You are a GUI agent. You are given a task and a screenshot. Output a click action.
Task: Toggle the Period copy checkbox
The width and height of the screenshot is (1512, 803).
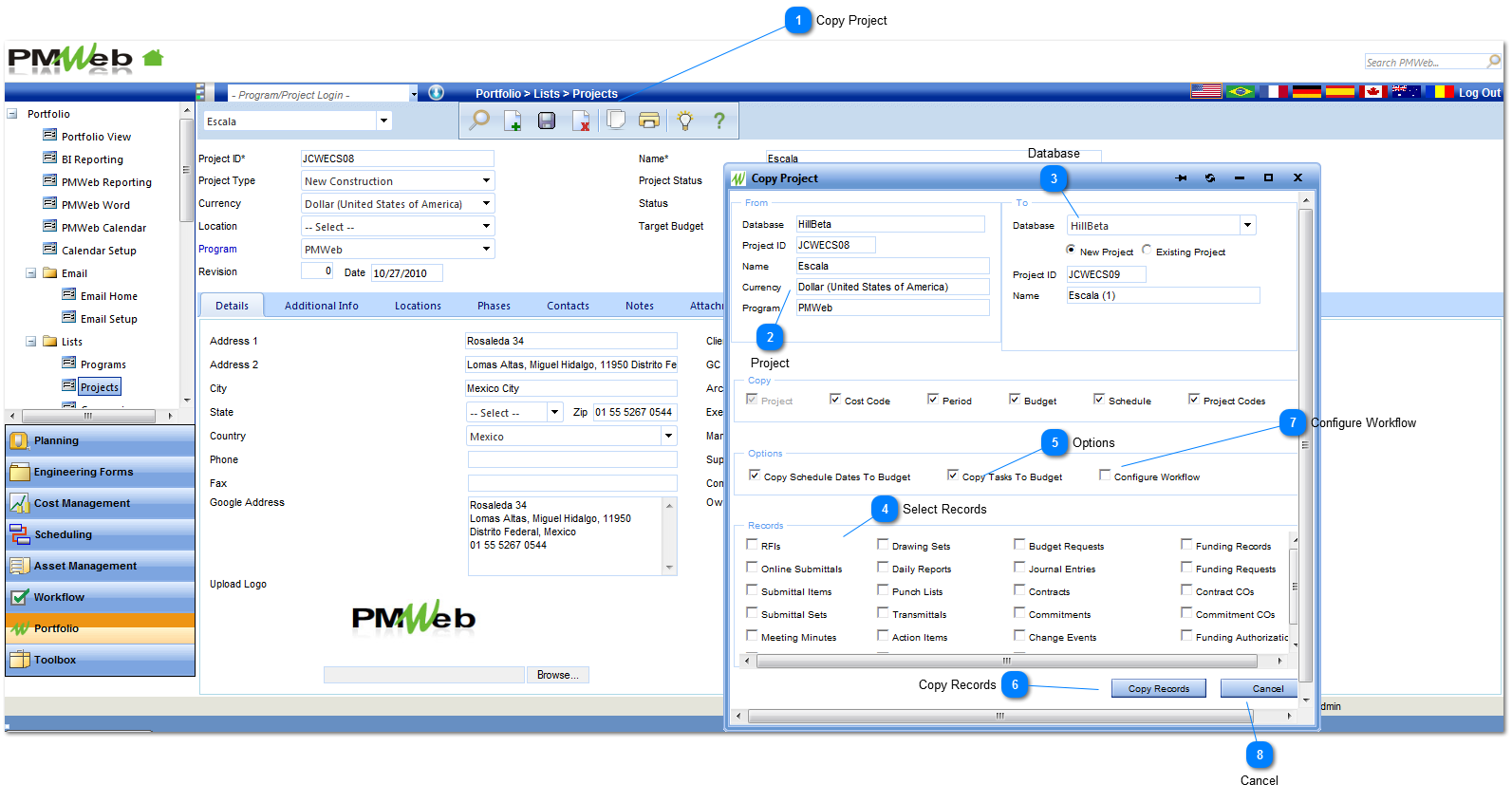[933, 399]
